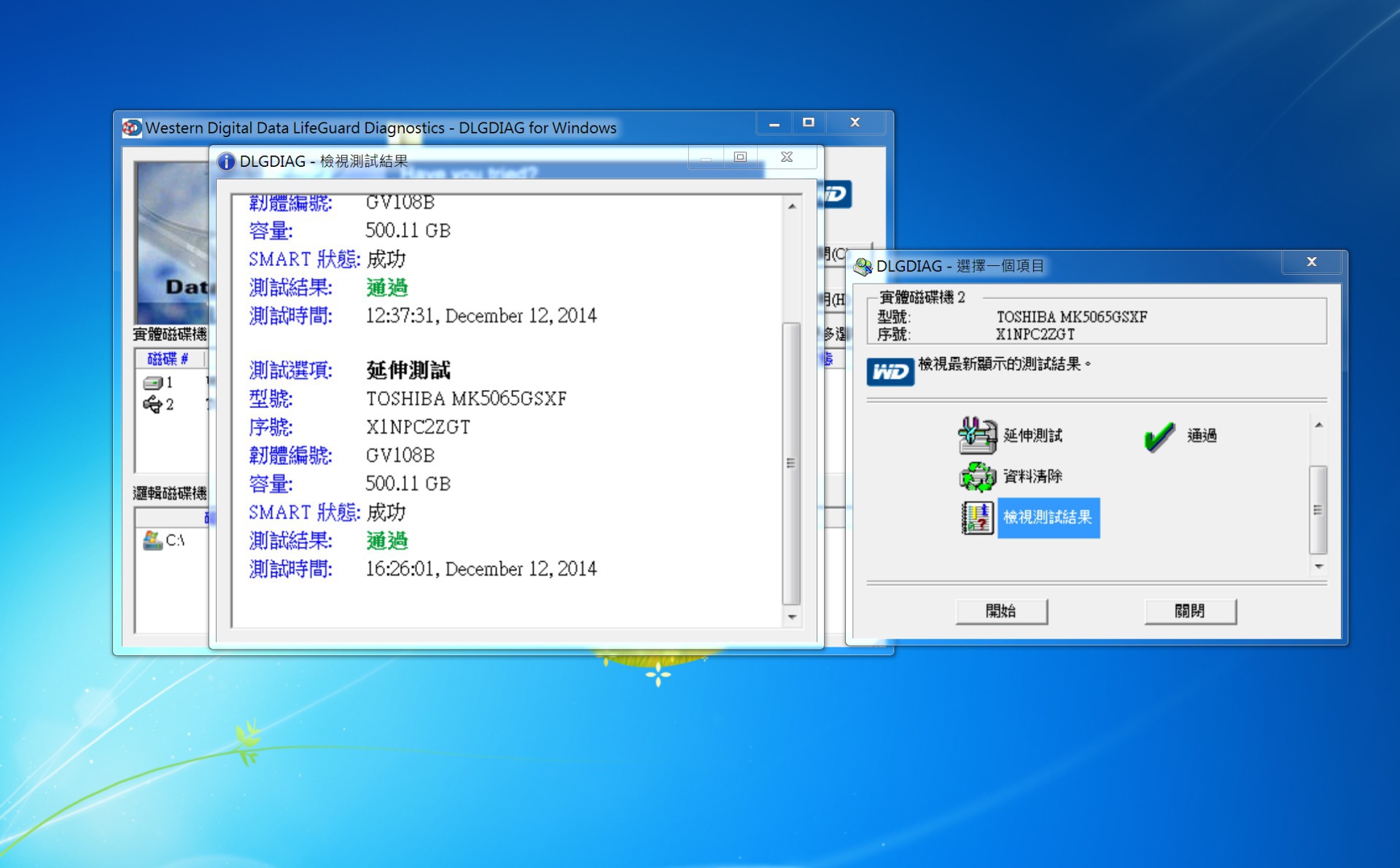Image resolution: width=1400 pixels, height=868 pixels.
Task: Click the 磁碟 # column header
Action: click(x=168, y=359)
